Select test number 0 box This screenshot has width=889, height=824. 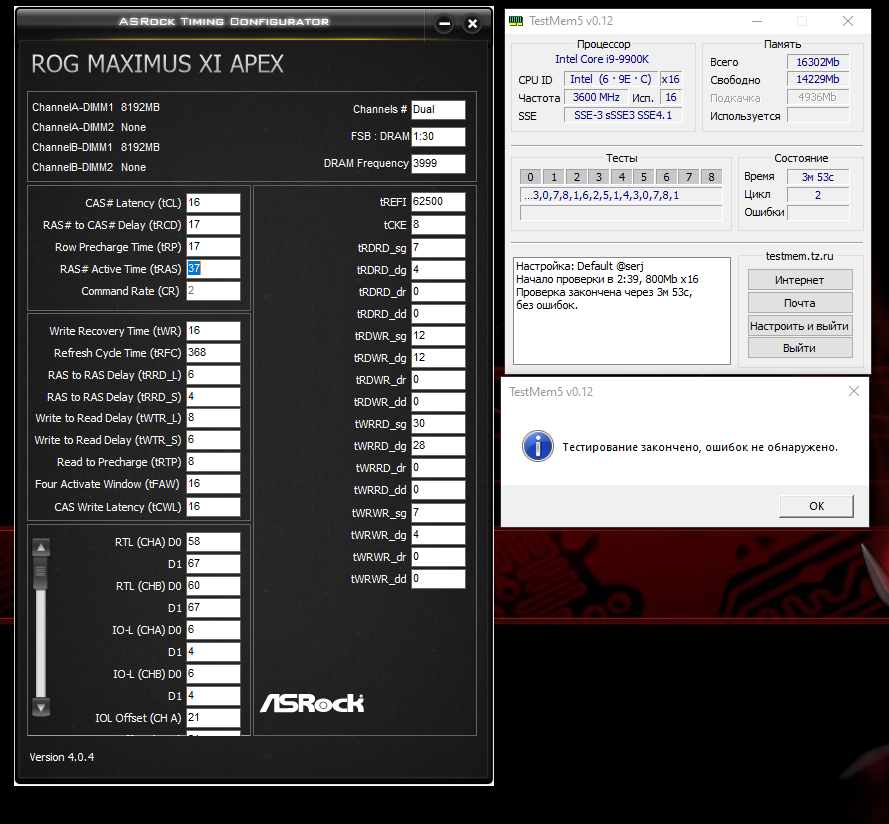(x=530, y=177)
